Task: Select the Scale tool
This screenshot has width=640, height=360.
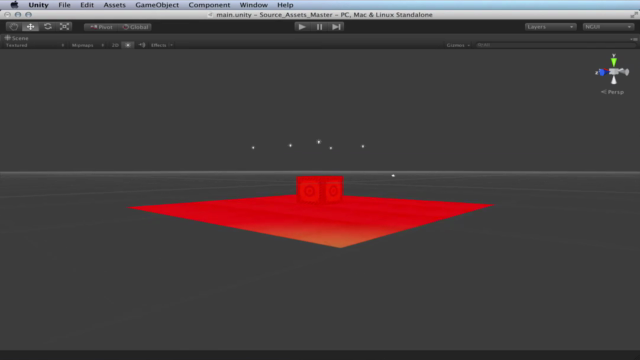Action: 64,27
